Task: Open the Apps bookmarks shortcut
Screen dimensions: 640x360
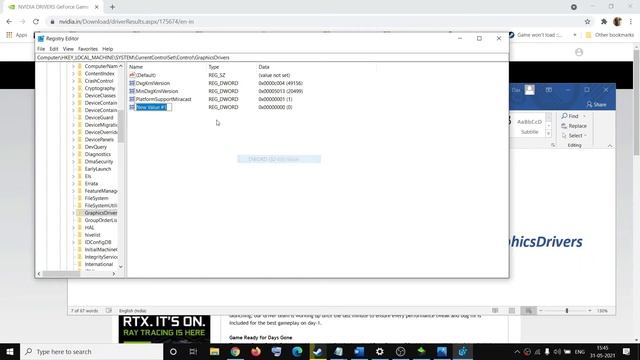Action: 17,35
